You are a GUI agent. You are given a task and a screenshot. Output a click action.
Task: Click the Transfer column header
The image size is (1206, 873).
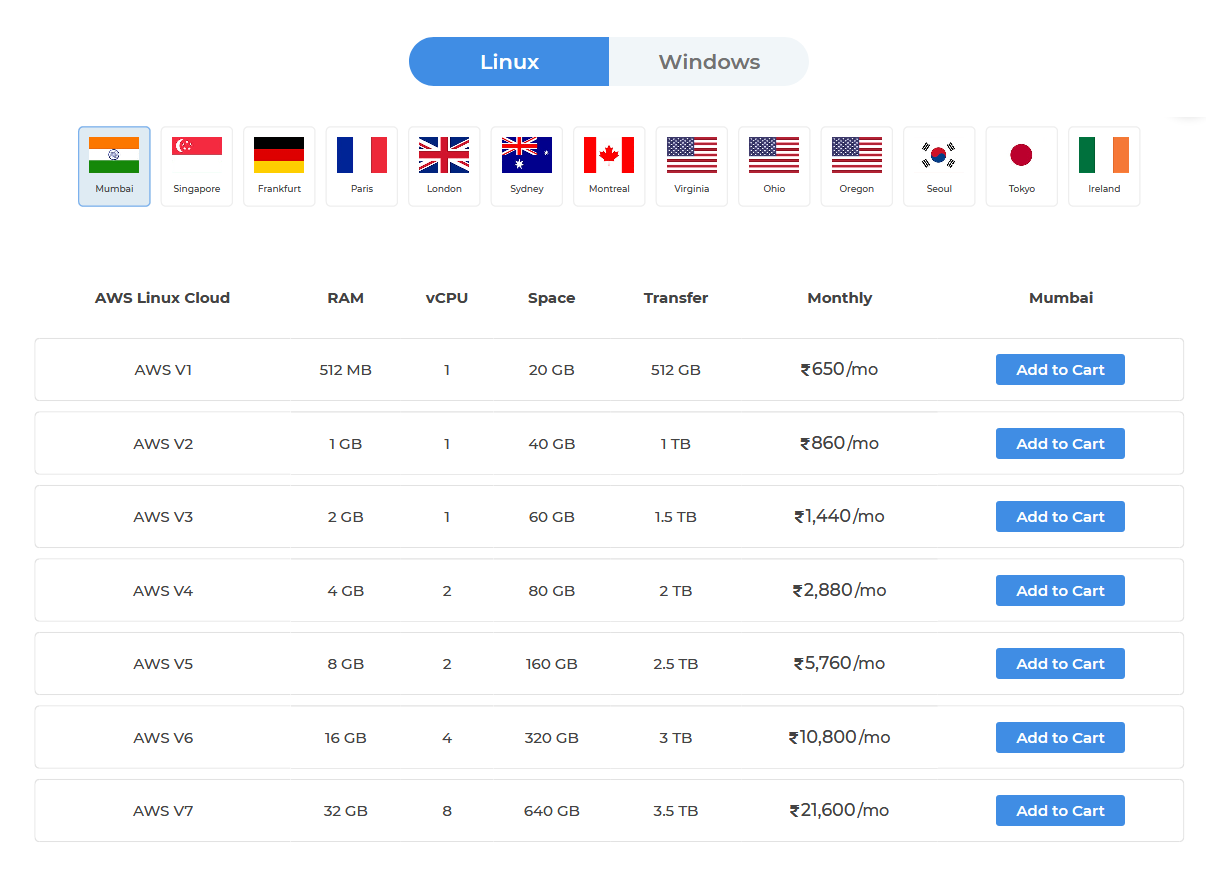(x=676, y=298)
